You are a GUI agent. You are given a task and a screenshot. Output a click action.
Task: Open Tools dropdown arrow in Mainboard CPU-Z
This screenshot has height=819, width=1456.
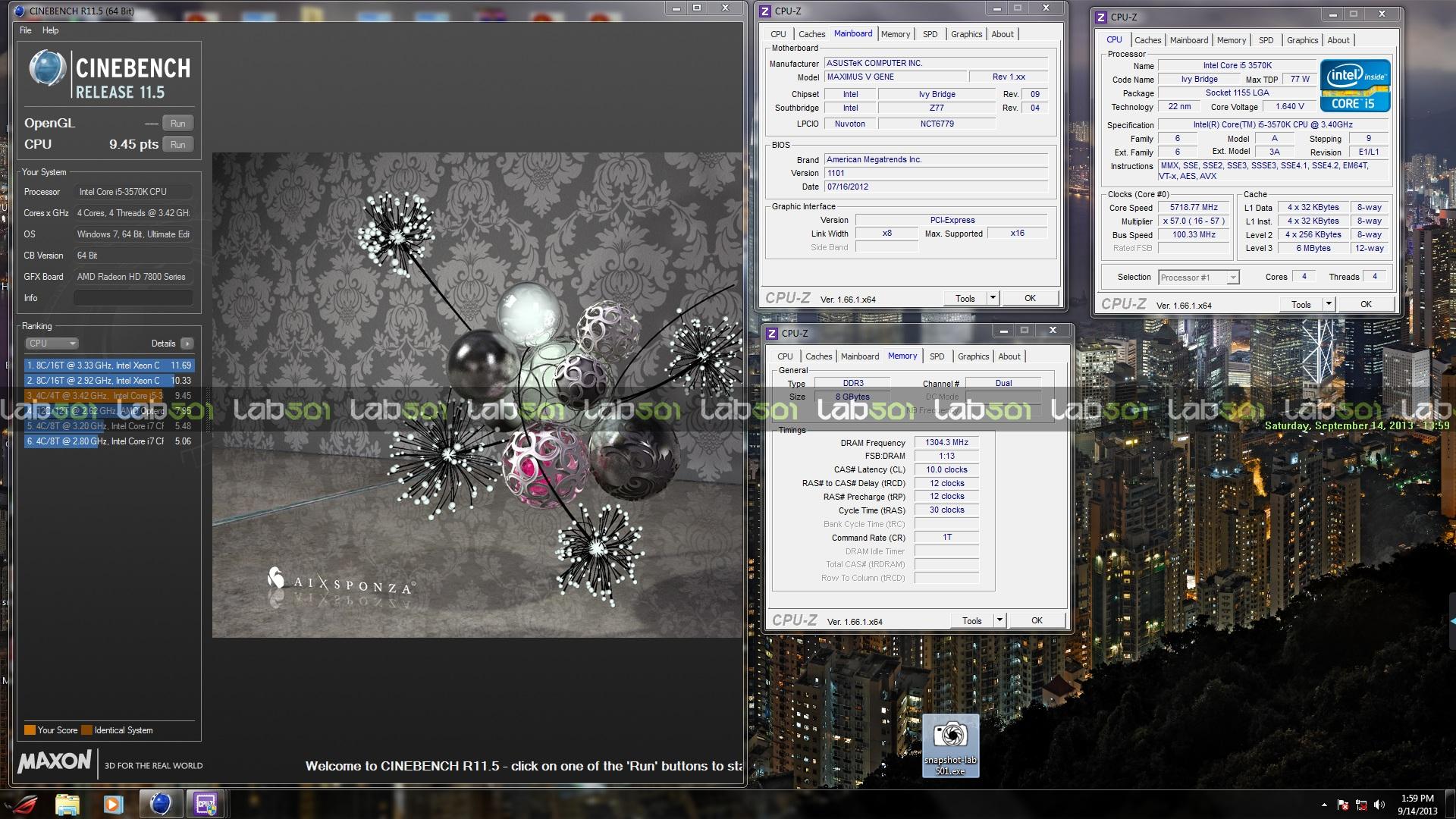(992, 298)
